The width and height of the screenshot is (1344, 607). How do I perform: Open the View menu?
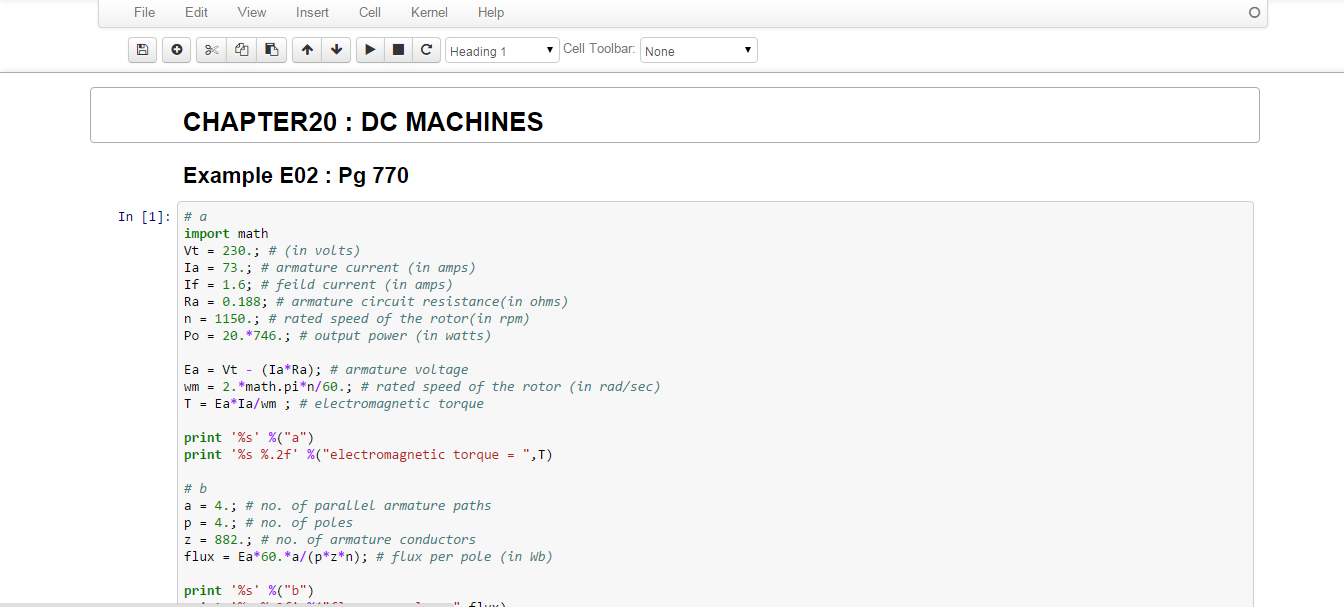click(x=252, y=13)
